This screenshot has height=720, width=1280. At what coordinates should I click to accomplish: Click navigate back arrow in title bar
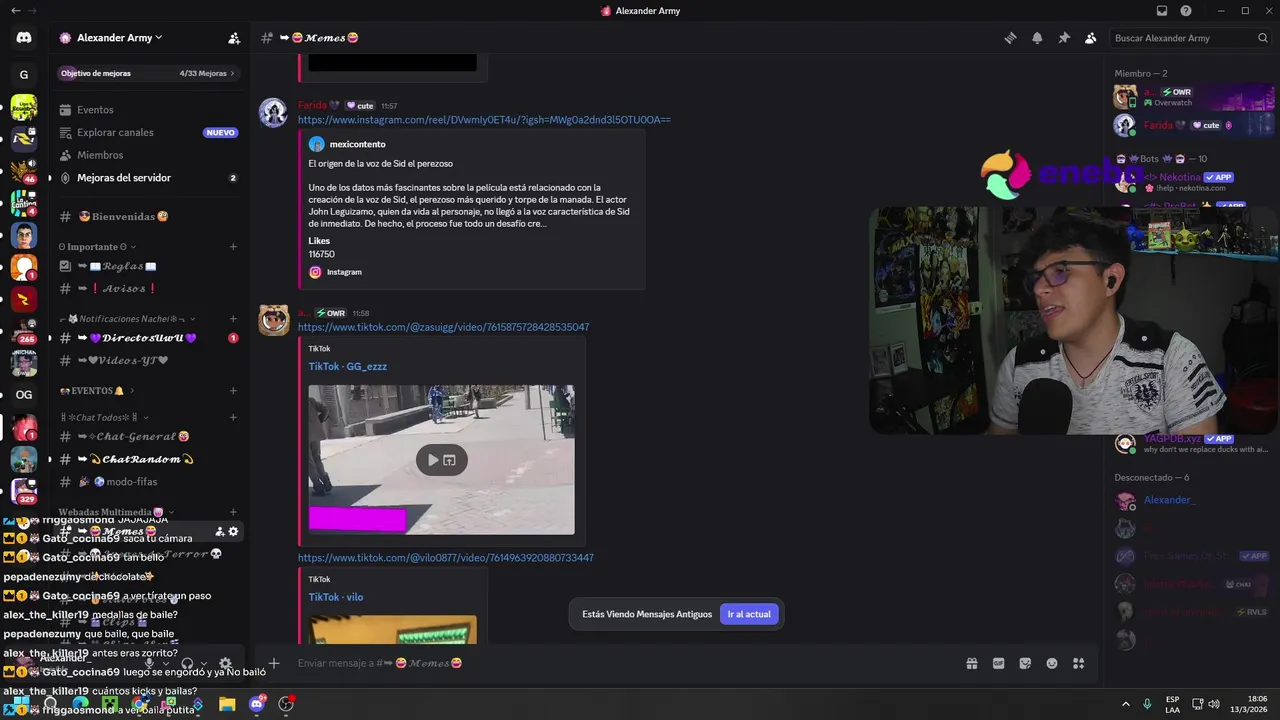tap(15, 11)
